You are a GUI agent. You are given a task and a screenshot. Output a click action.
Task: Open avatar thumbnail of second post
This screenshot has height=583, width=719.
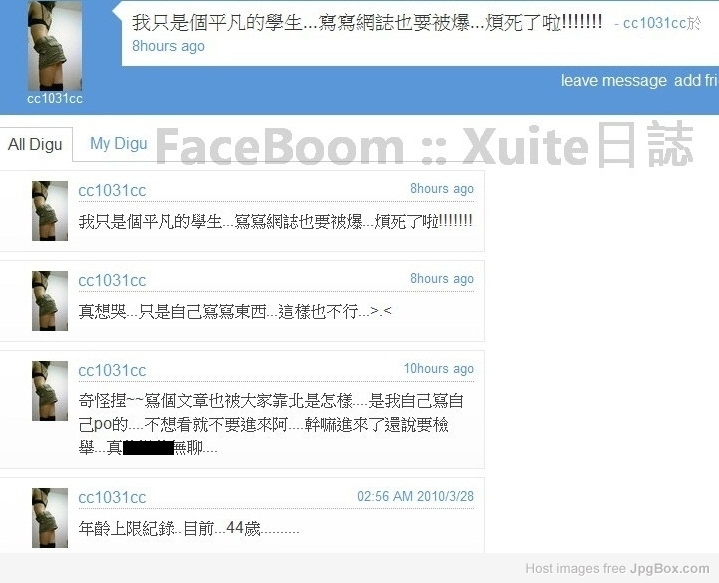pyautogui.click(x=50, y=301)
